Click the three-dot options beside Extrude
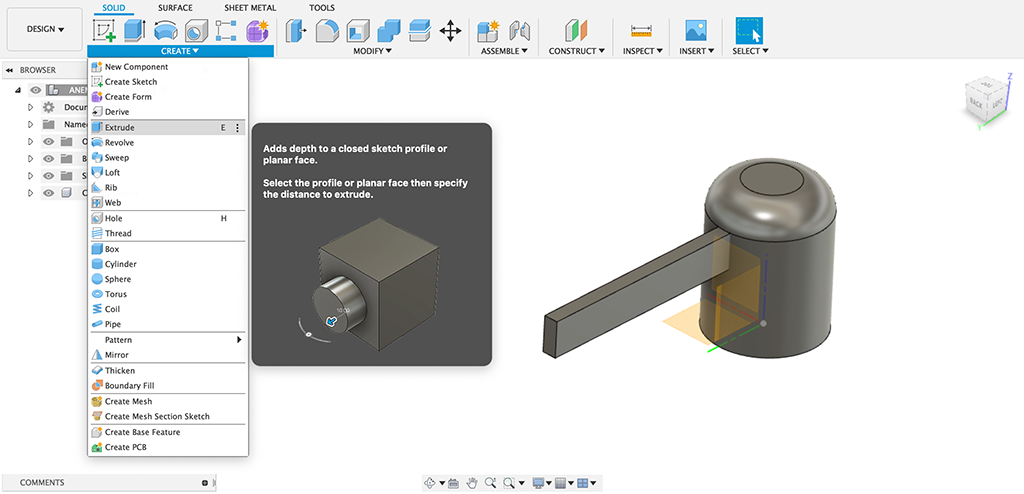This screenshot has width=1024, height=494. [x=237, y=128]
